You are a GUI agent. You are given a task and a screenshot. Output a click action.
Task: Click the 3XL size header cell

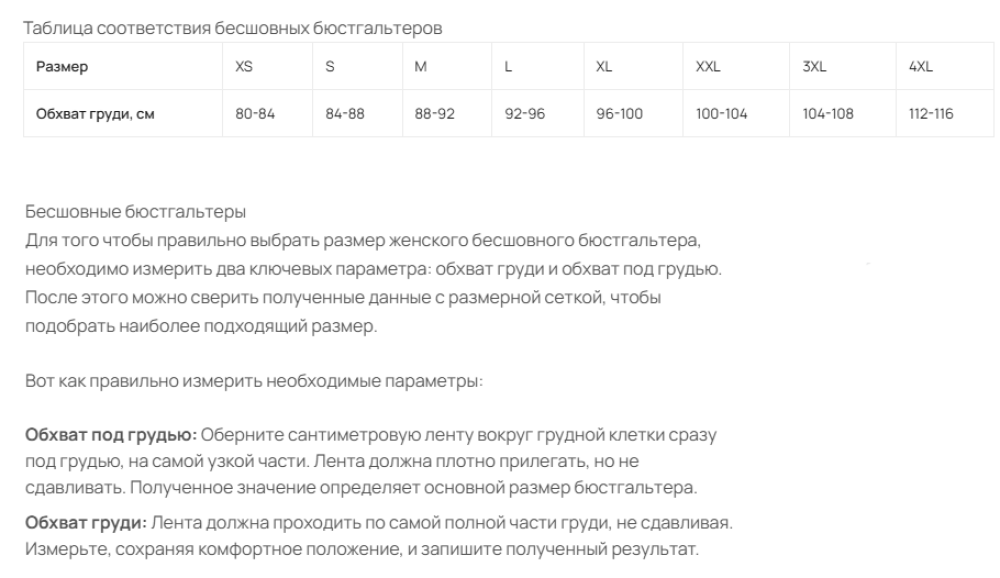[x=842, y=66]
